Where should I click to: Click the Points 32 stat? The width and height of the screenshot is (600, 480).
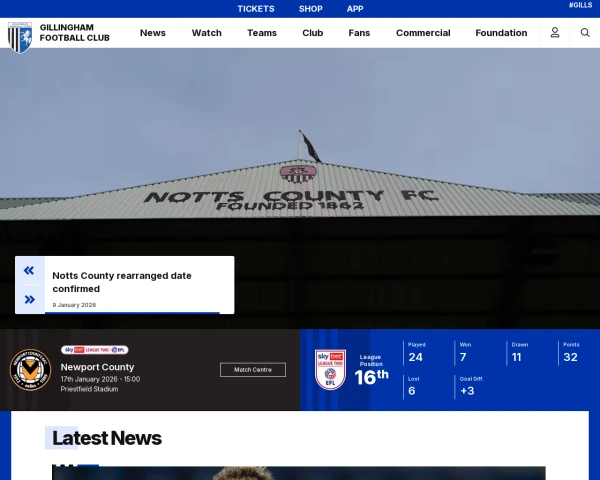pyautogui.click(x=571, y=352)
